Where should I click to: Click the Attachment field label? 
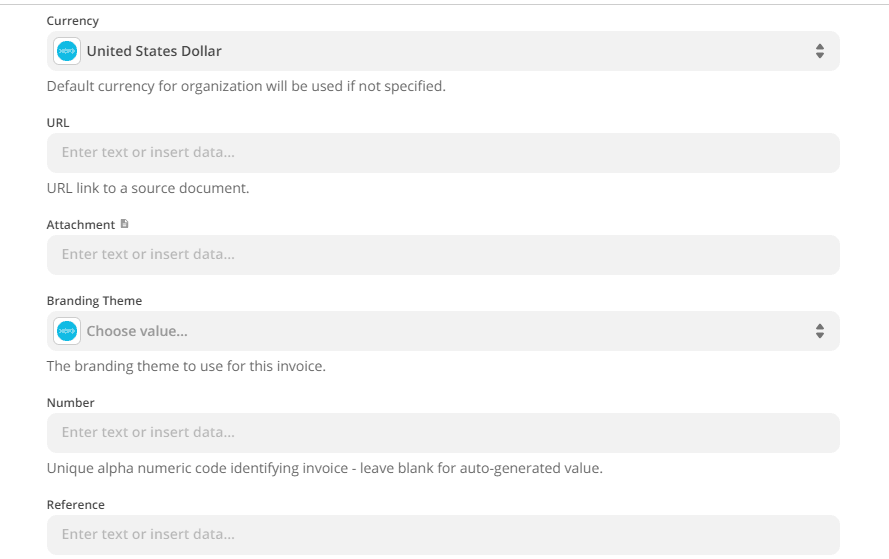(x=80, y=225)
